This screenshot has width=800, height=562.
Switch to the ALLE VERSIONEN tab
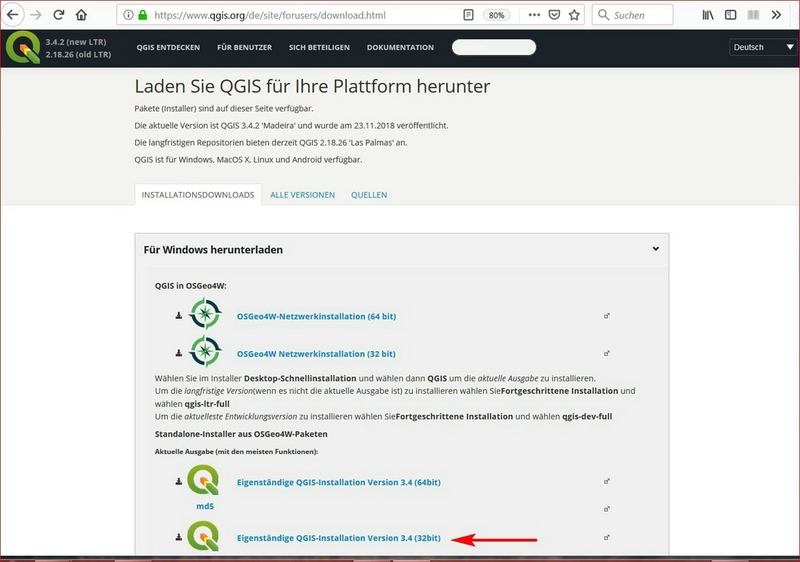click(x=303, y=195)
